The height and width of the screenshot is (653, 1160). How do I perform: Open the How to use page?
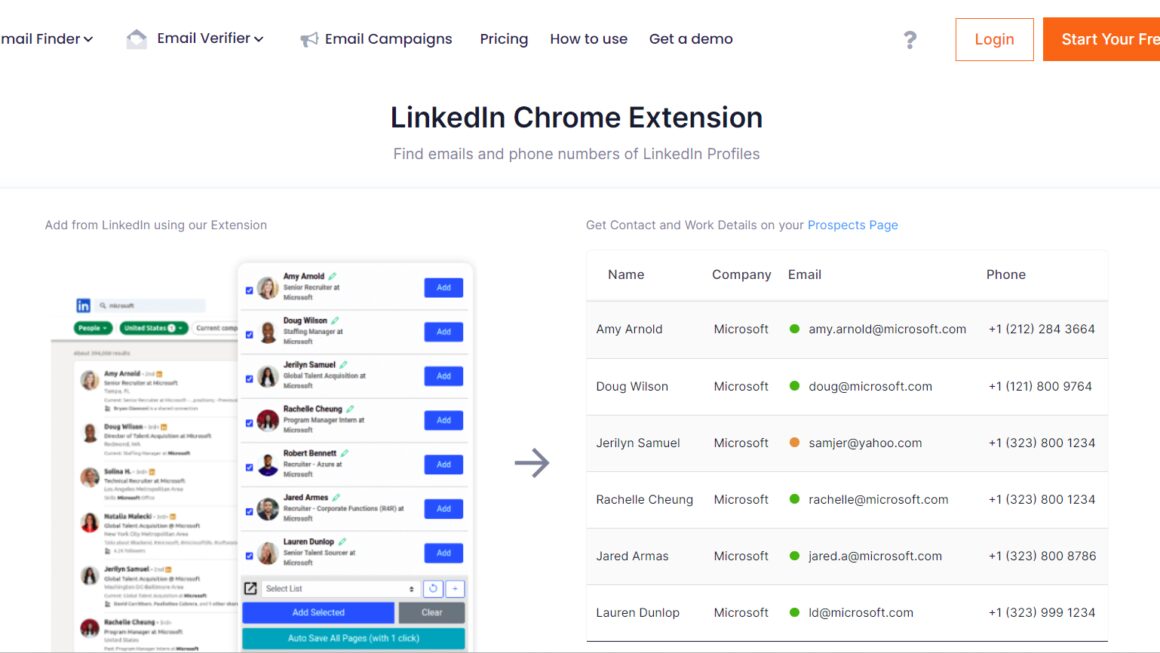click(x=588, y=39)
